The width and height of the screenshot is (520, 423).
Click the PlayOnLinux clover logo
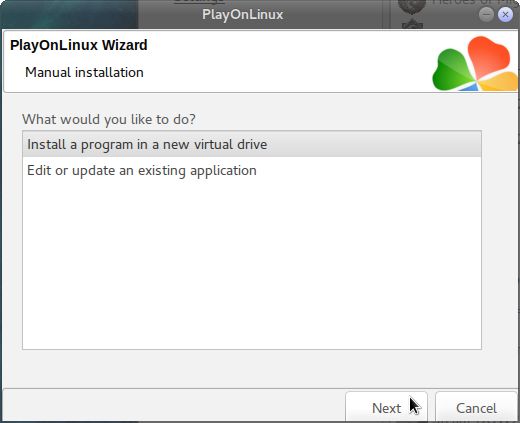(x=475, y=63)
